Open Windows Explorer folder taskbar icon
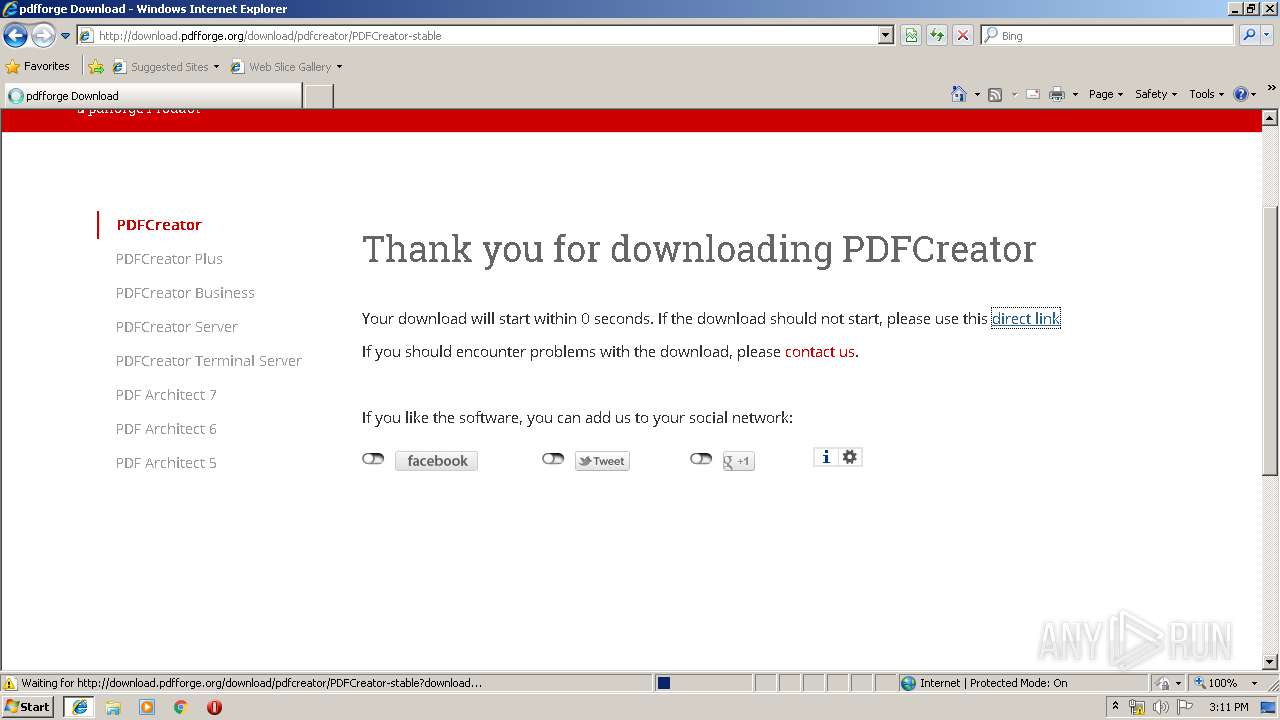Screen dimensions: 1280x720 (x=113, y=707)
